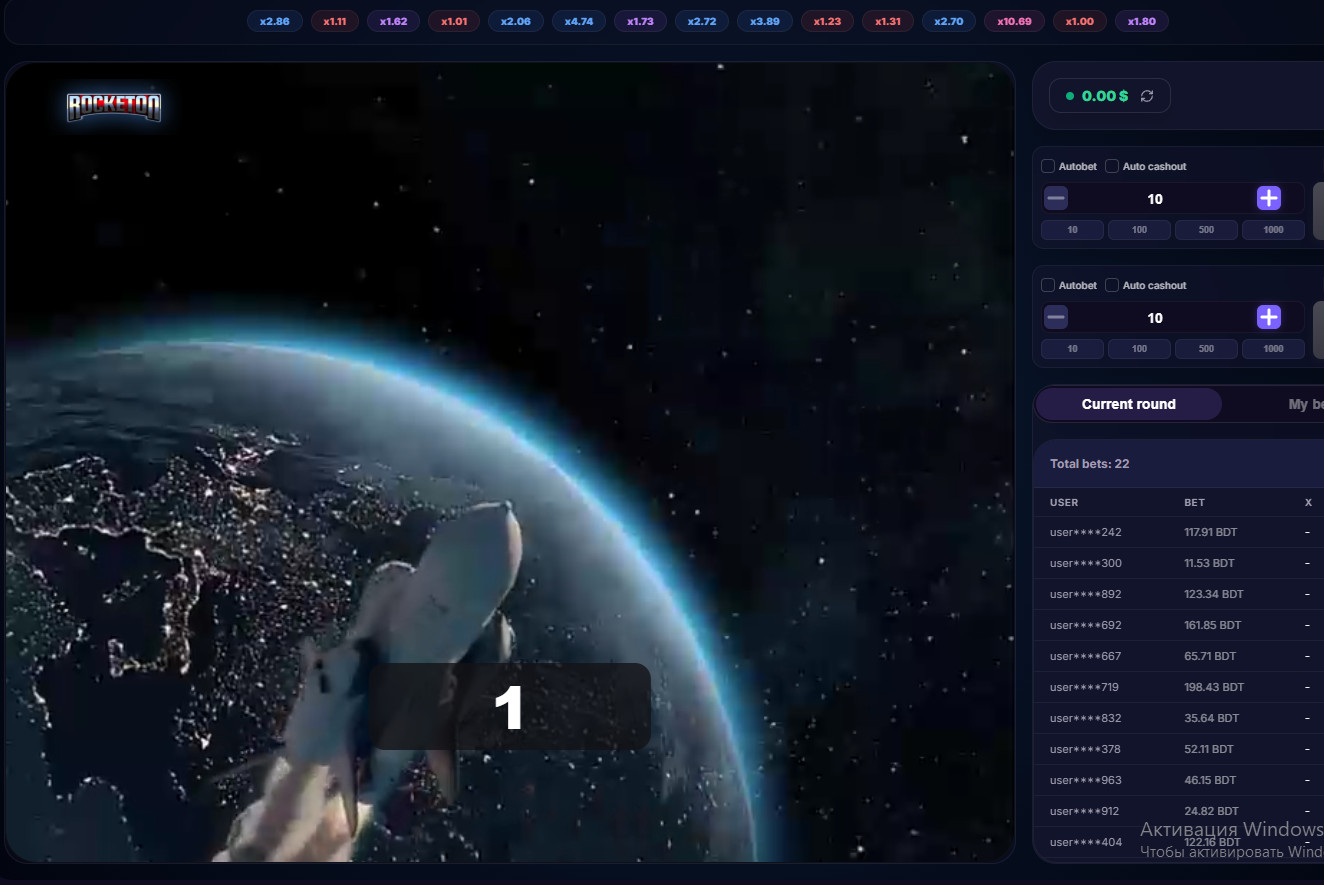Select the user****719 row

1180,687
